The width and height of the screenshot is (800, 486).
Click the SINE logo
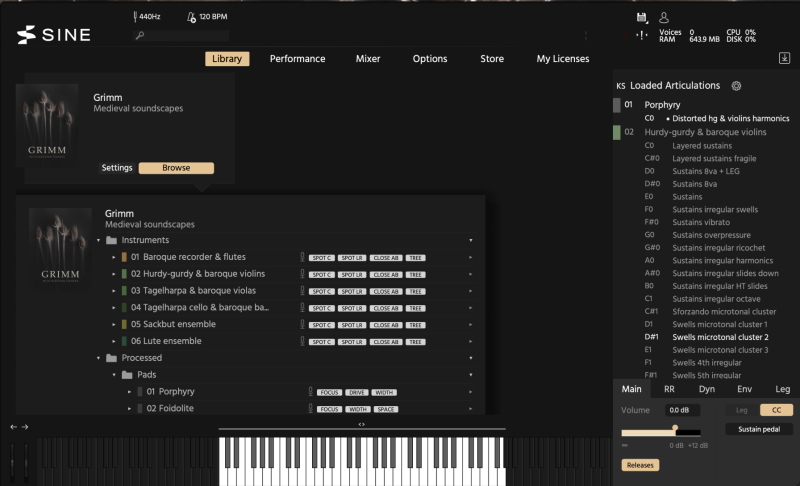click(x=54, y=35)
